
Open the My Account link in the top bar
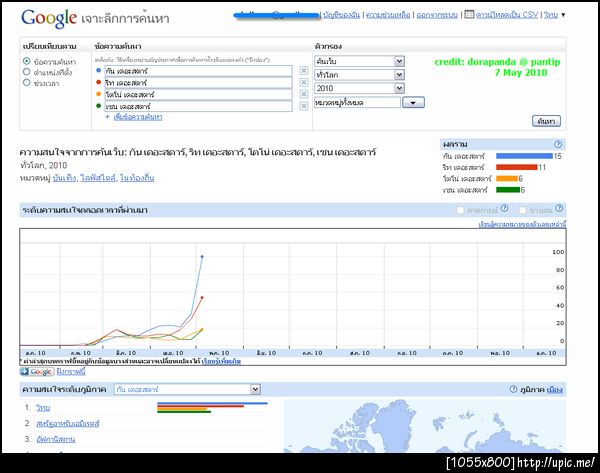pos(341,15)
